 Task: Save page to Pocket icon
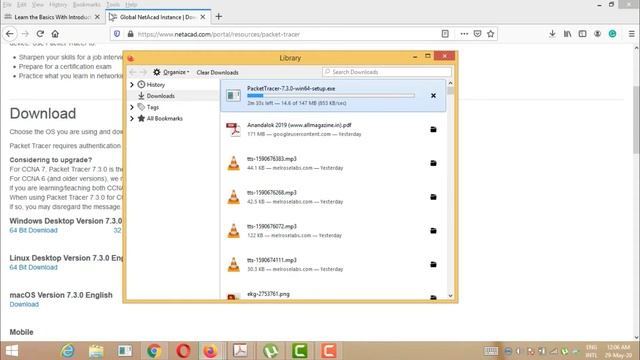pos(477,34)
